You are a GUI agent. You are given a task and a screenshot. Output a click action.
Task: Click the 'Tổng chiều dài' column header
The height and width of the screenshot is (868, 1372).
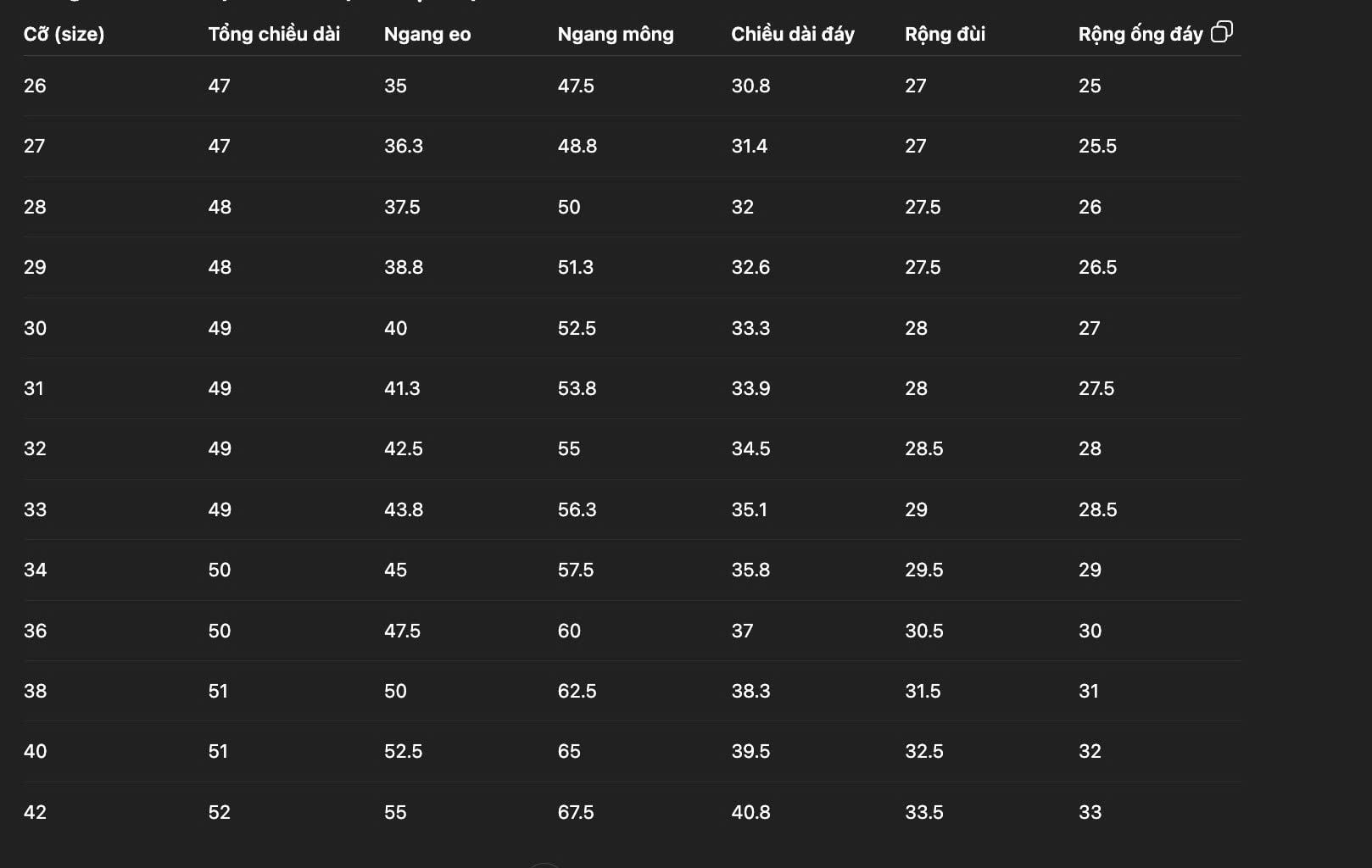(x=274, y=34)
